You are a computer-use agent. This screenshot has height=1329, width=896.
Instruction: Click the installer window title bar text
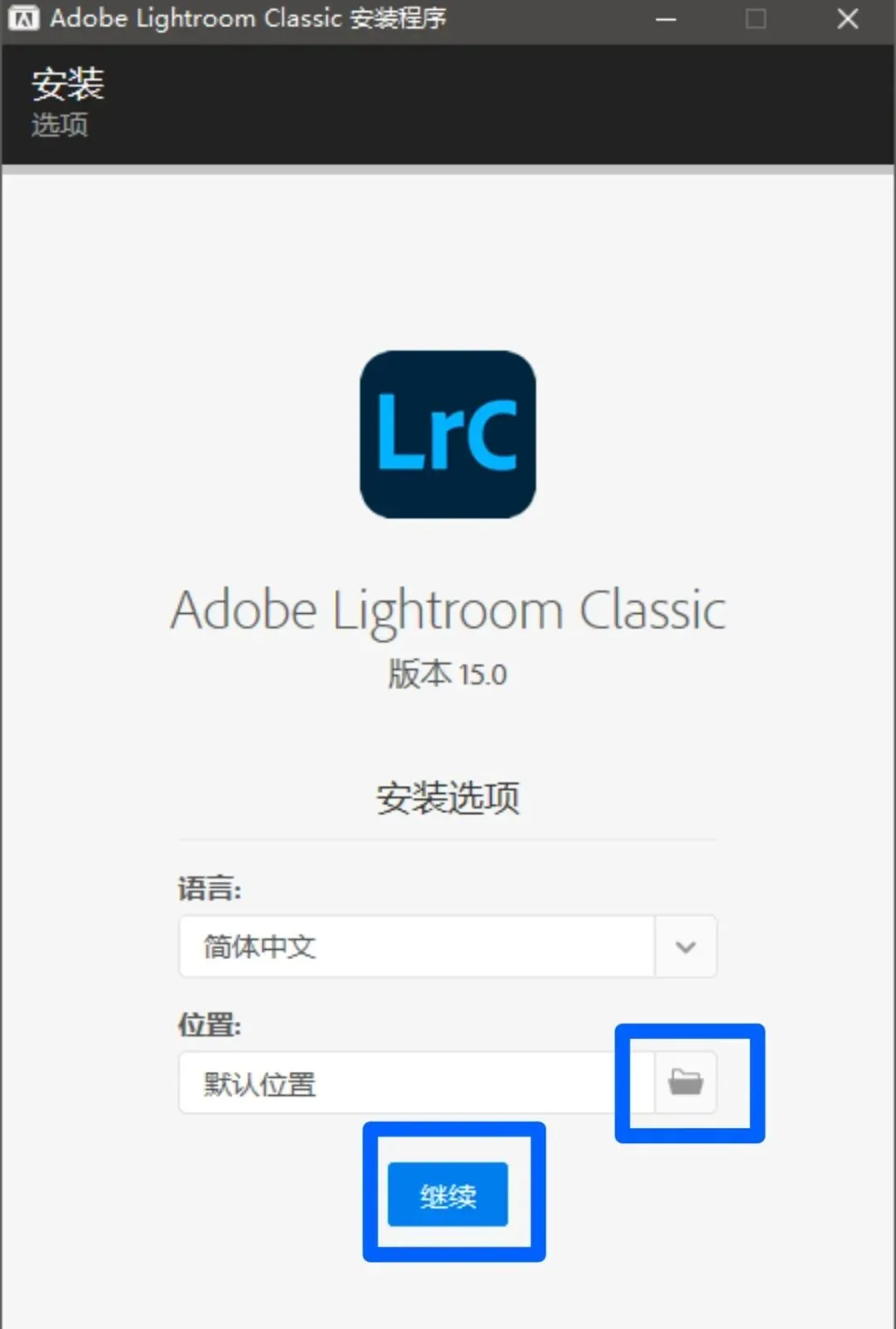point(248,18)
